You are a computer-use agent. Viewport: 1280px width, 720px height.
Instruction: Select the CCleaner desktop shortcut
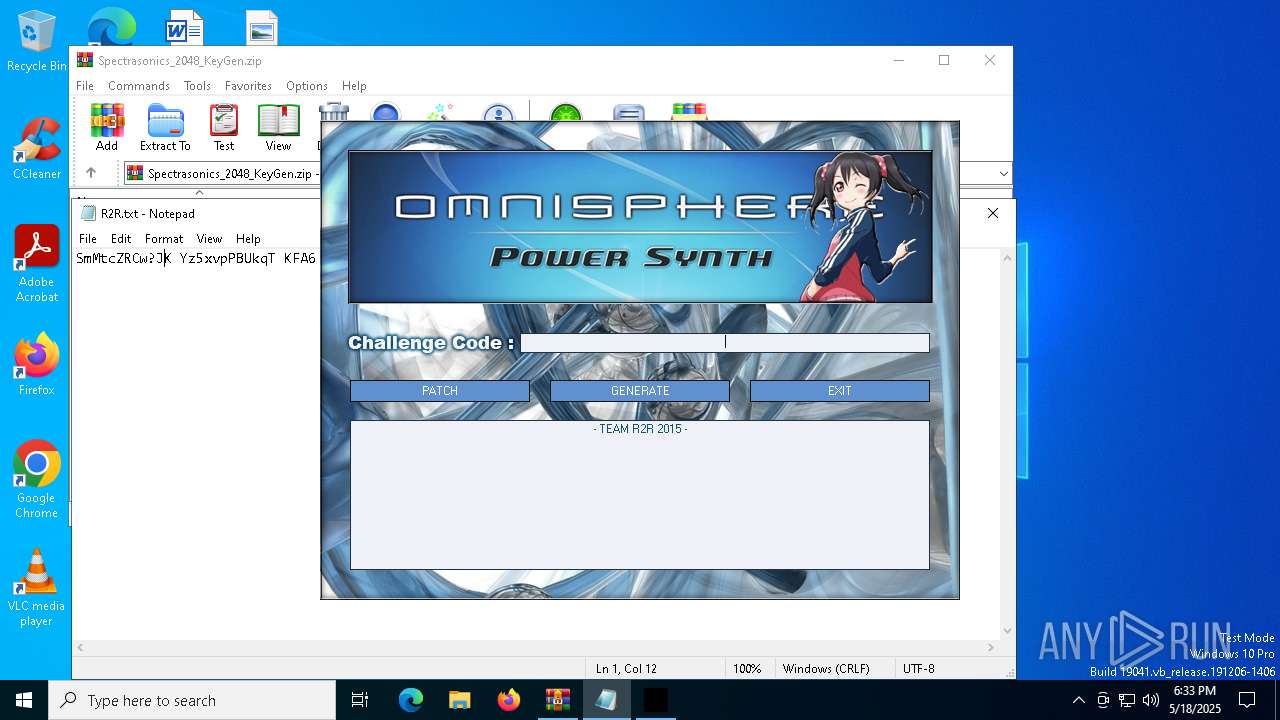(37, 148)
